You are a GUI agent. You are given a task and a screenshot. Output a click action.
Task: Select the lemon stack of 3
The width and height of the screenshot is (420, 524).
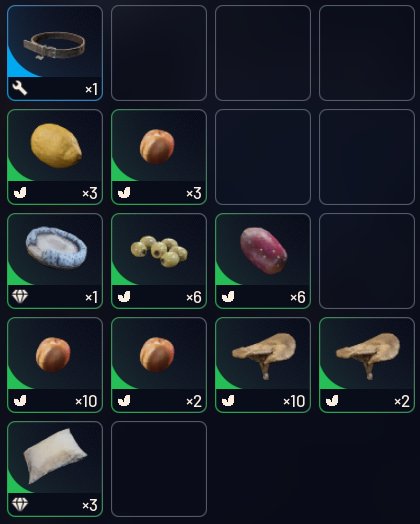[55, 157]
